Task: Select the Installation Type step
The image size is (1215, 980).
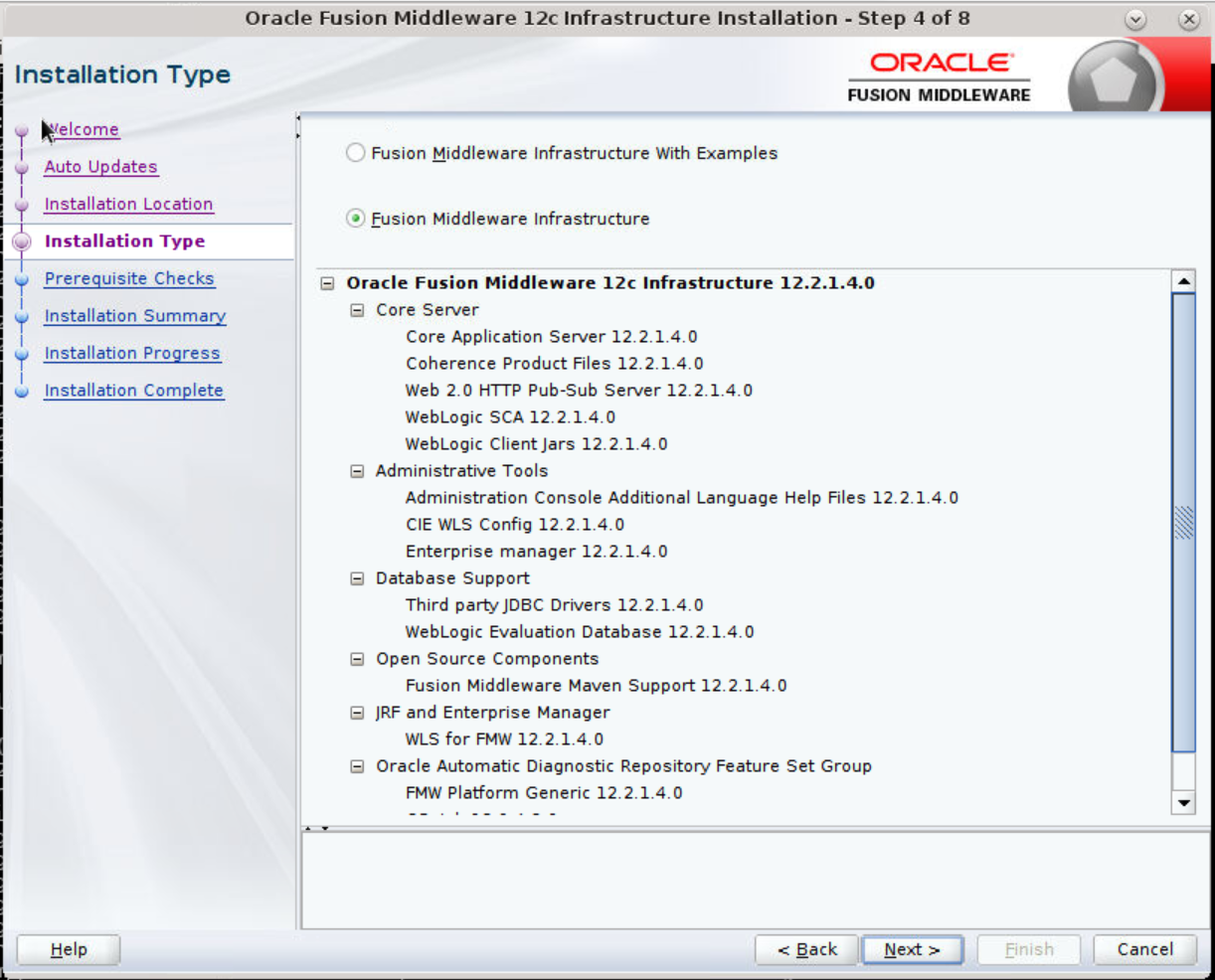Action: click(x=124, y=242)
